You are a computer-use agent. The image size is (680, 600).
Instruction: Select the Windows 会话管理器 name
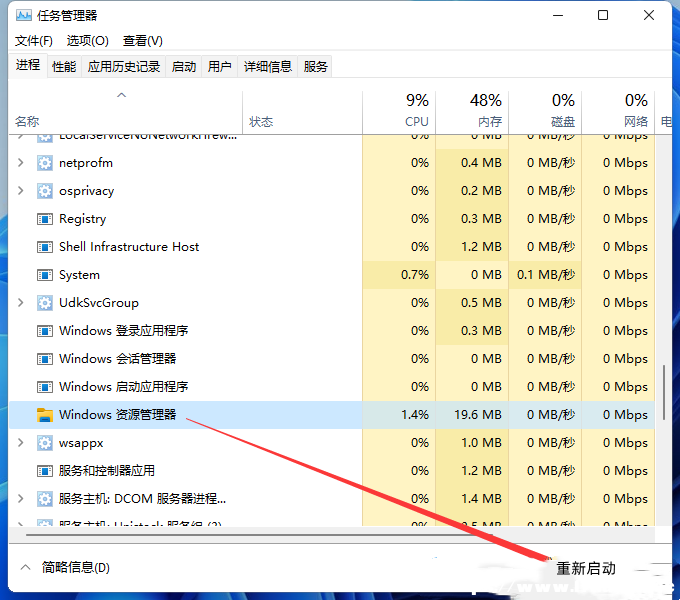click(x=118, y=359)
